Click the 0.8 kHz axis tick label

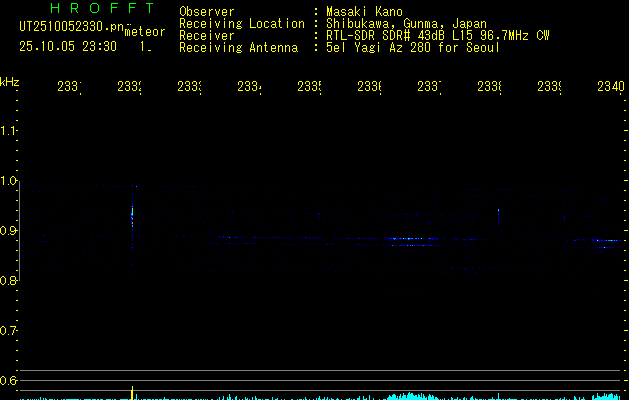[x=8, y=280]
